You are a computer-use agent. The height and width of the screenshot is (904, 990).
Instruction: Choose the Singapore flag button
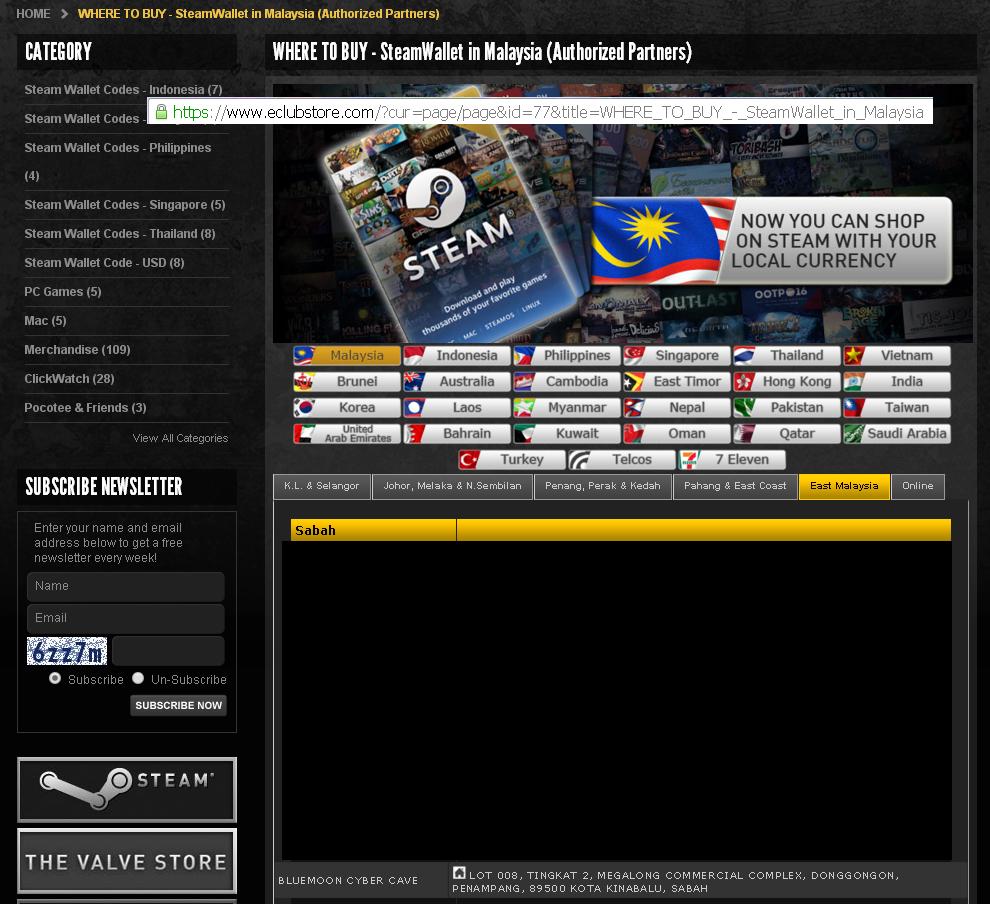(676, 355)
